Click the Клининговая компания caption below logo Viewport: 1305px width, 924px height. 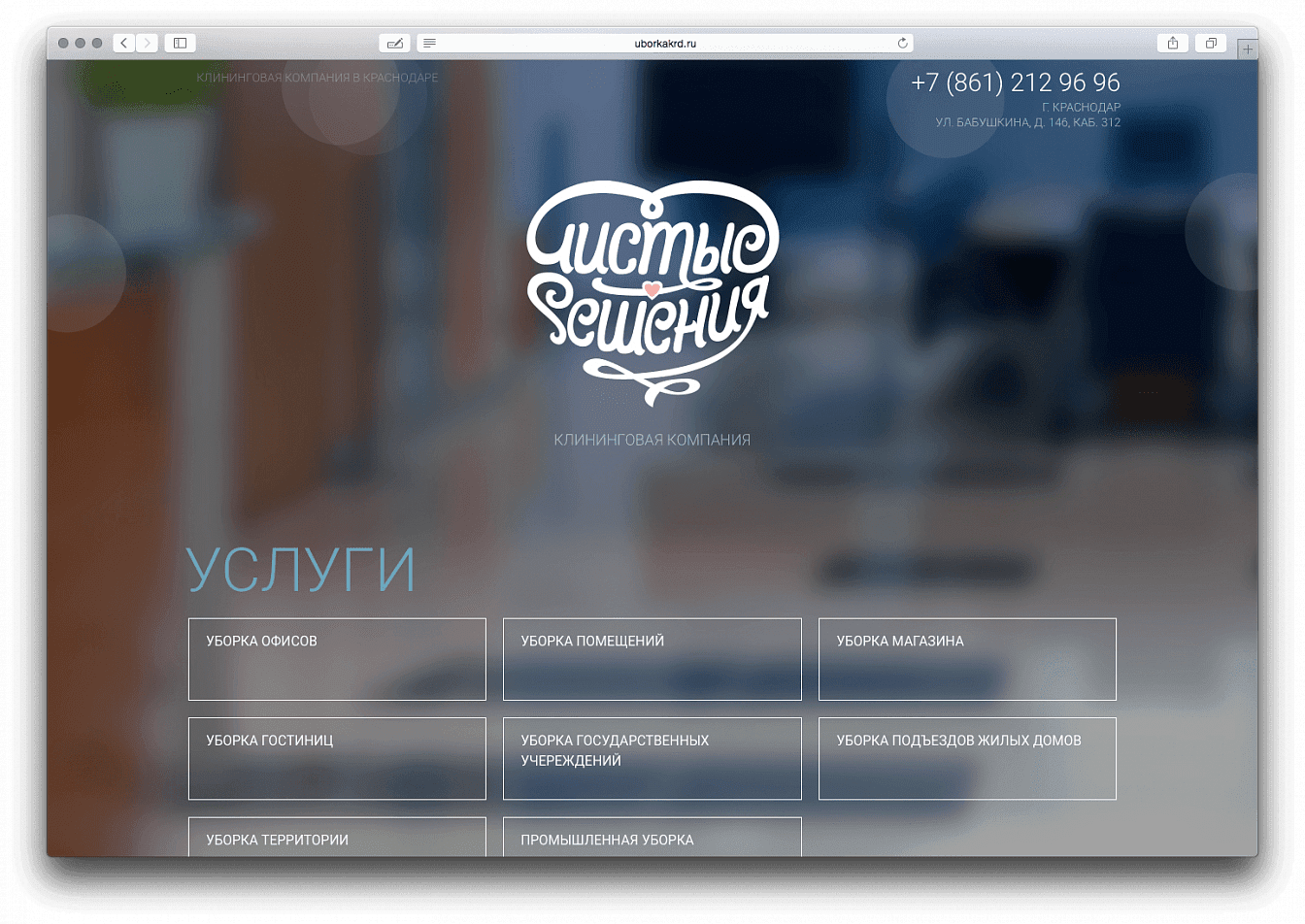point(652,440)
